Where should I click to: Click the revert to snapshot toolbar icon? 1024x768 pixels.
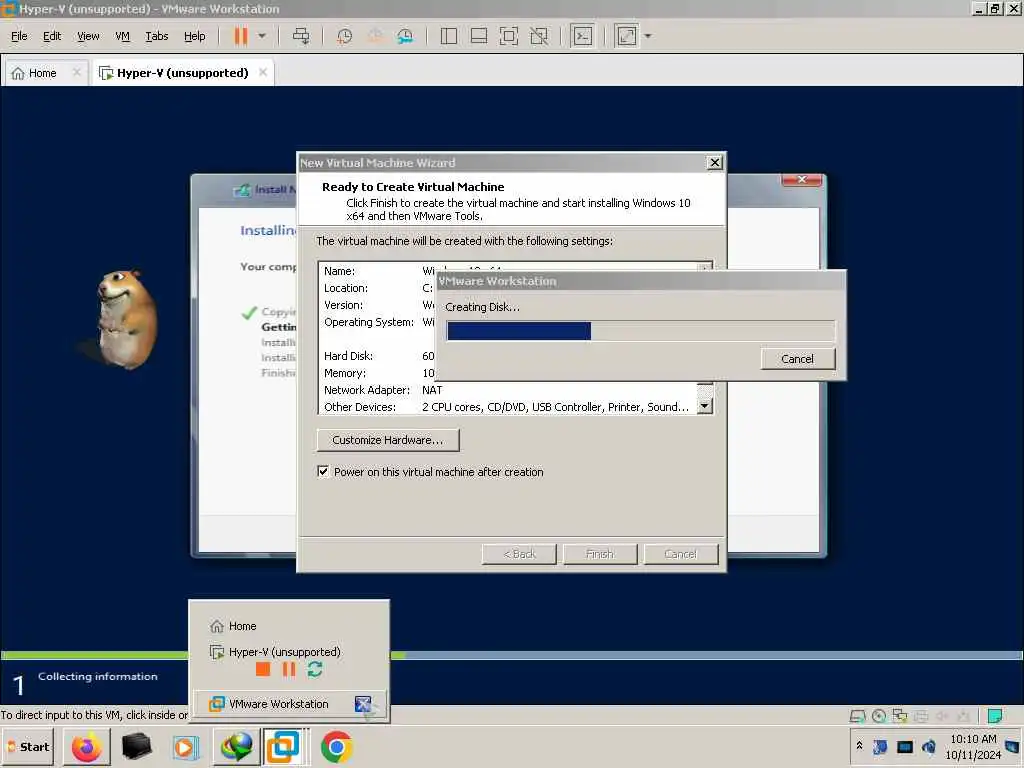(x=375, y=36)
